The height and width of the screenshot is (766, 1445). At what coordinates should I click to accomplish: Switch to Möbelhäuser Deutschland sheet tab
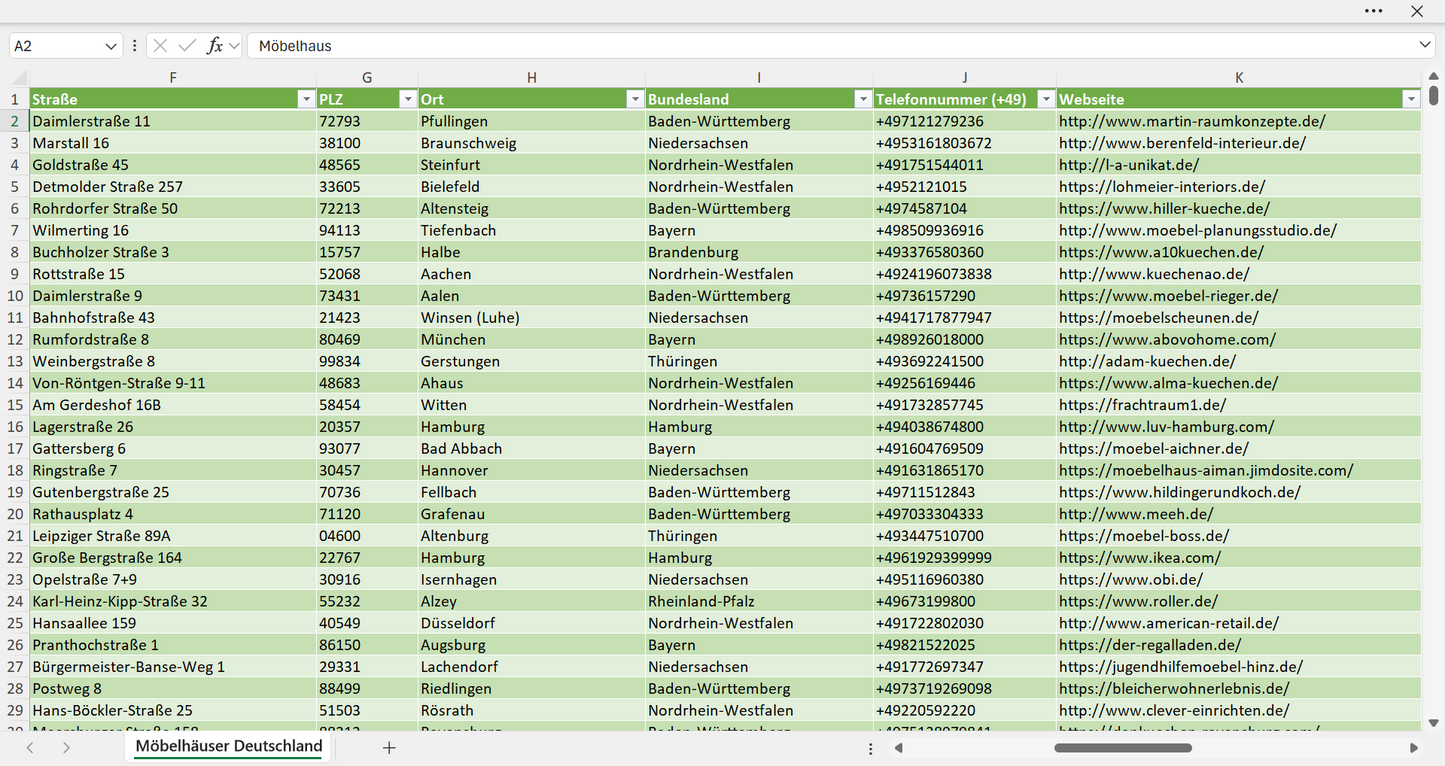229,746
